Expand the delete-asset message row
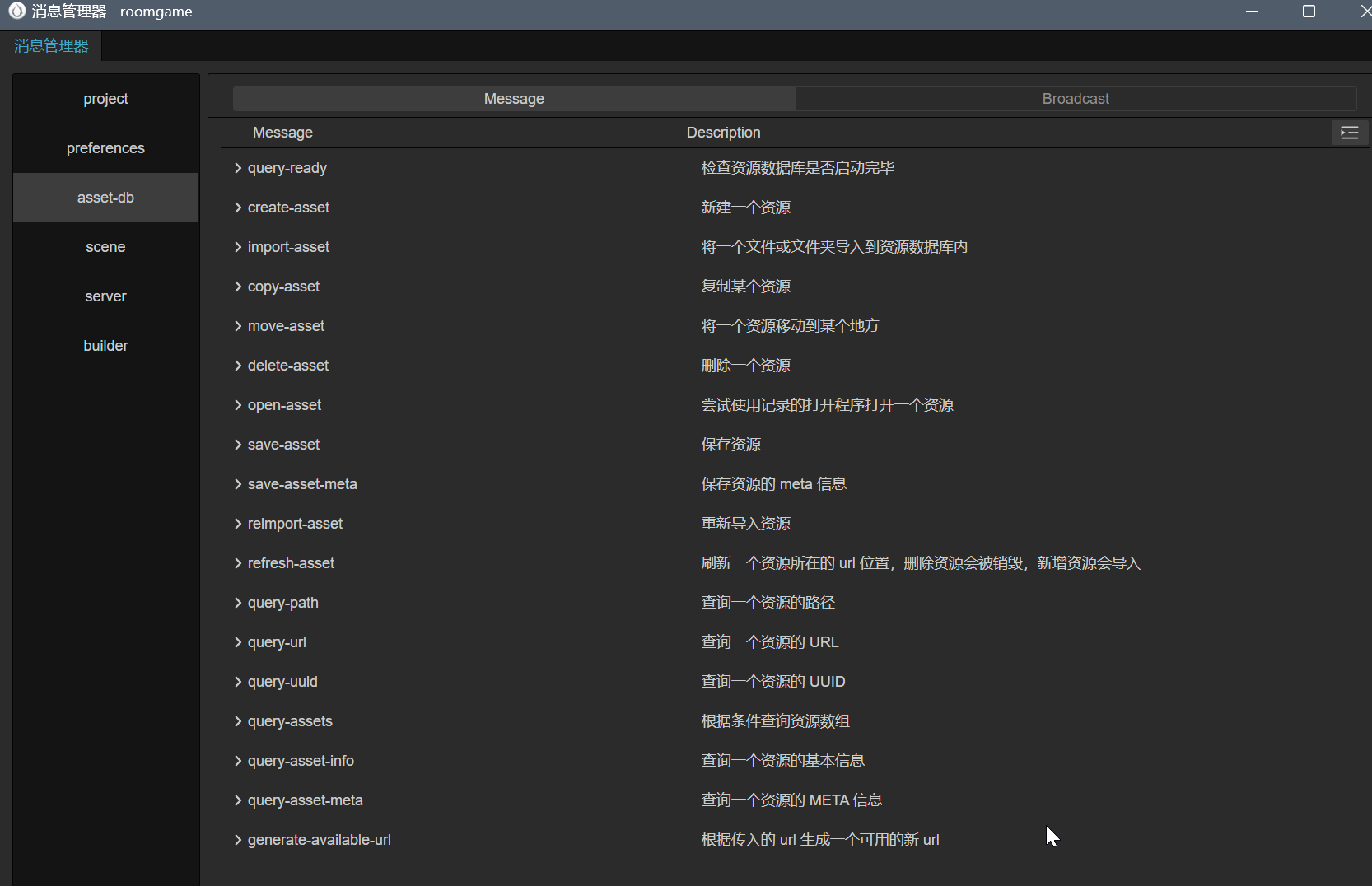Screen dimensions: 1372x886 [238, 366]
